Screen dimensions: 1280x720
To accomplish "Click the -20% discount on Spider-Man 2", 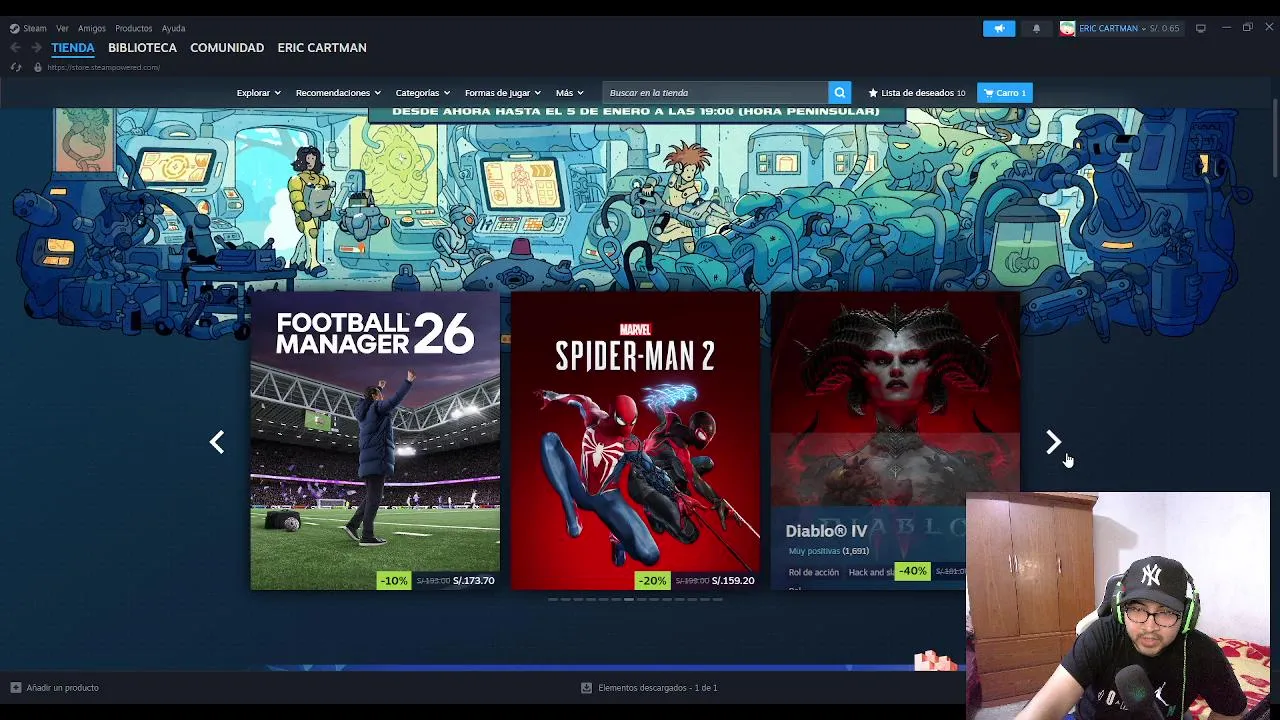I will click(652, 580).
